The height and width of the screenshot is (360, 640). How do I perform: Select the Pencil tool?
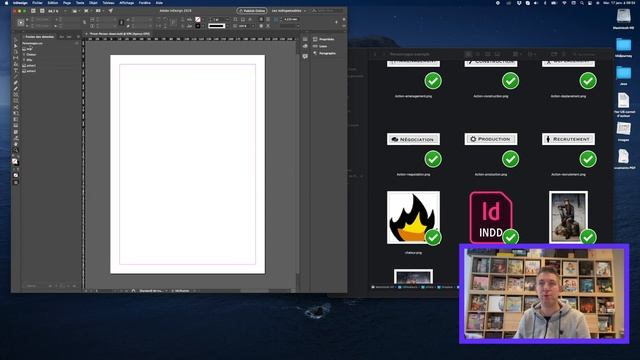tap(16, 89)
